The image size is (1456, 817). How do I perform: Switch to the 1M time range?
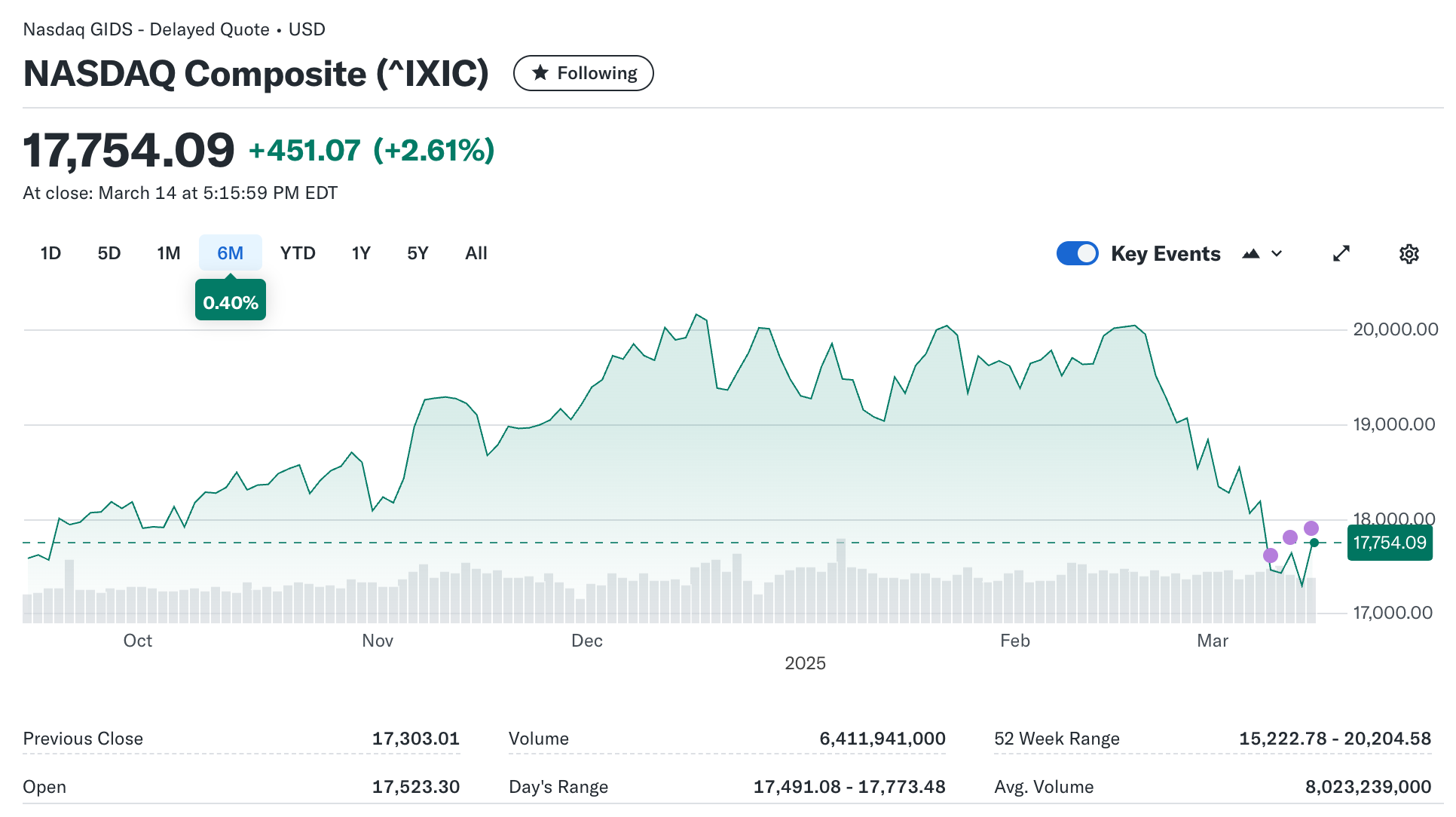169,253
